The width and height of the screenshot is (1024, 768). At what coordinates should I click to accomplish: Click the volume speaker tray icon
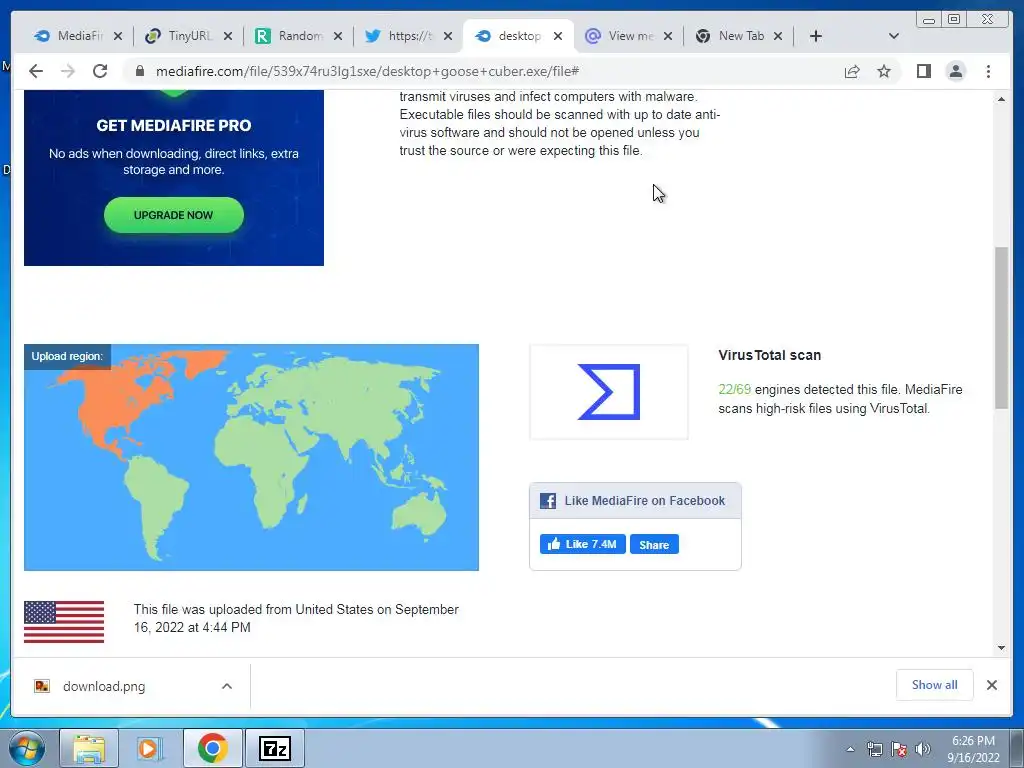(x=923, y=749)
